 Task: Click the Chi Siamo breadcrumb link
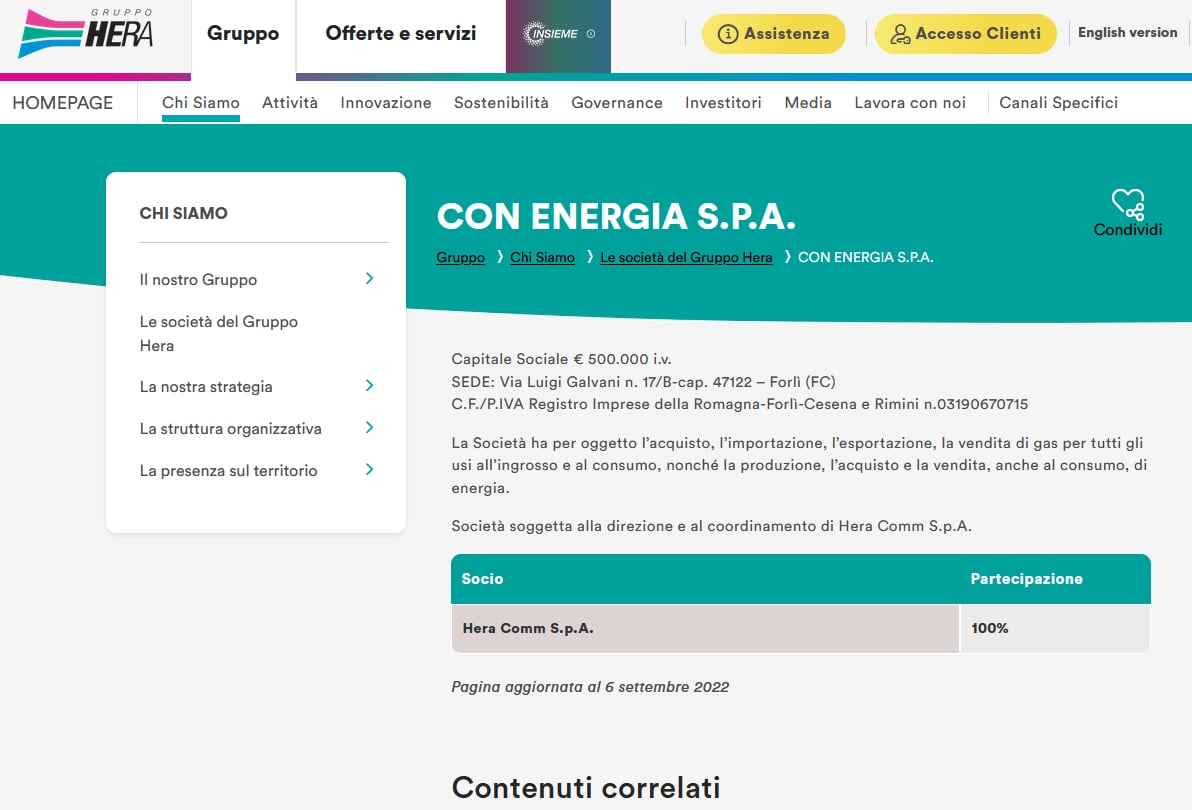(x=542, y=257)
